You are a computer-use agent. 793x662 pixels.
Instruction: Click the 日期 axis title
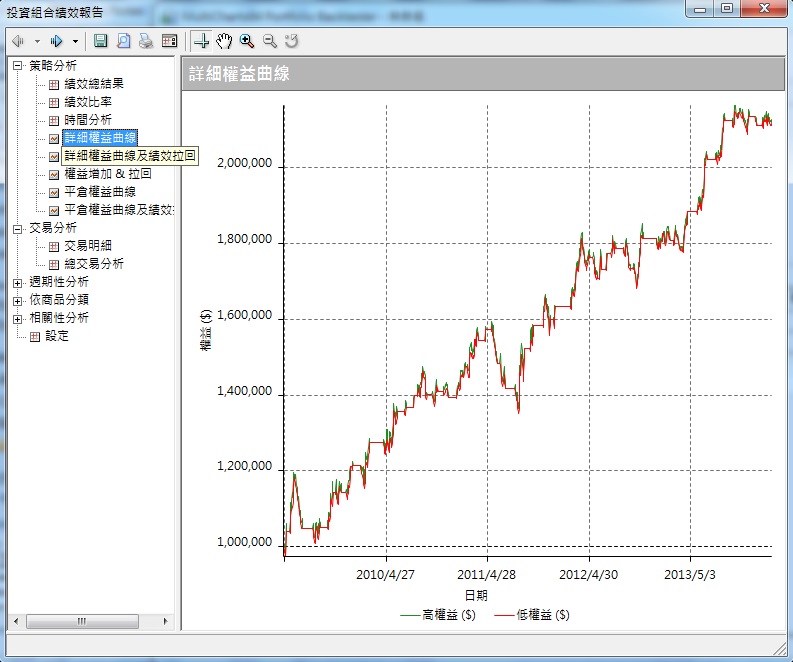tap(476, 596)
